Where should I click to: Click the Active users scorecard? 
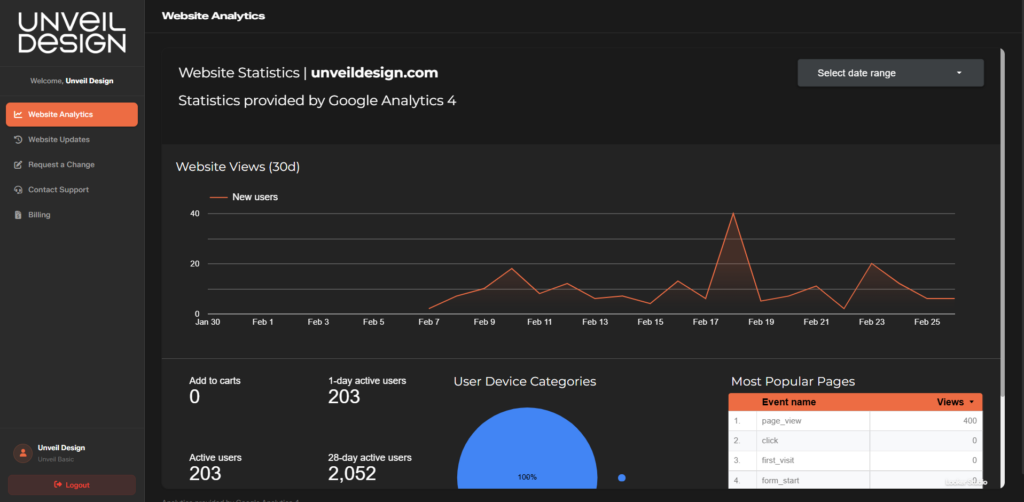(x=215, y=467)
